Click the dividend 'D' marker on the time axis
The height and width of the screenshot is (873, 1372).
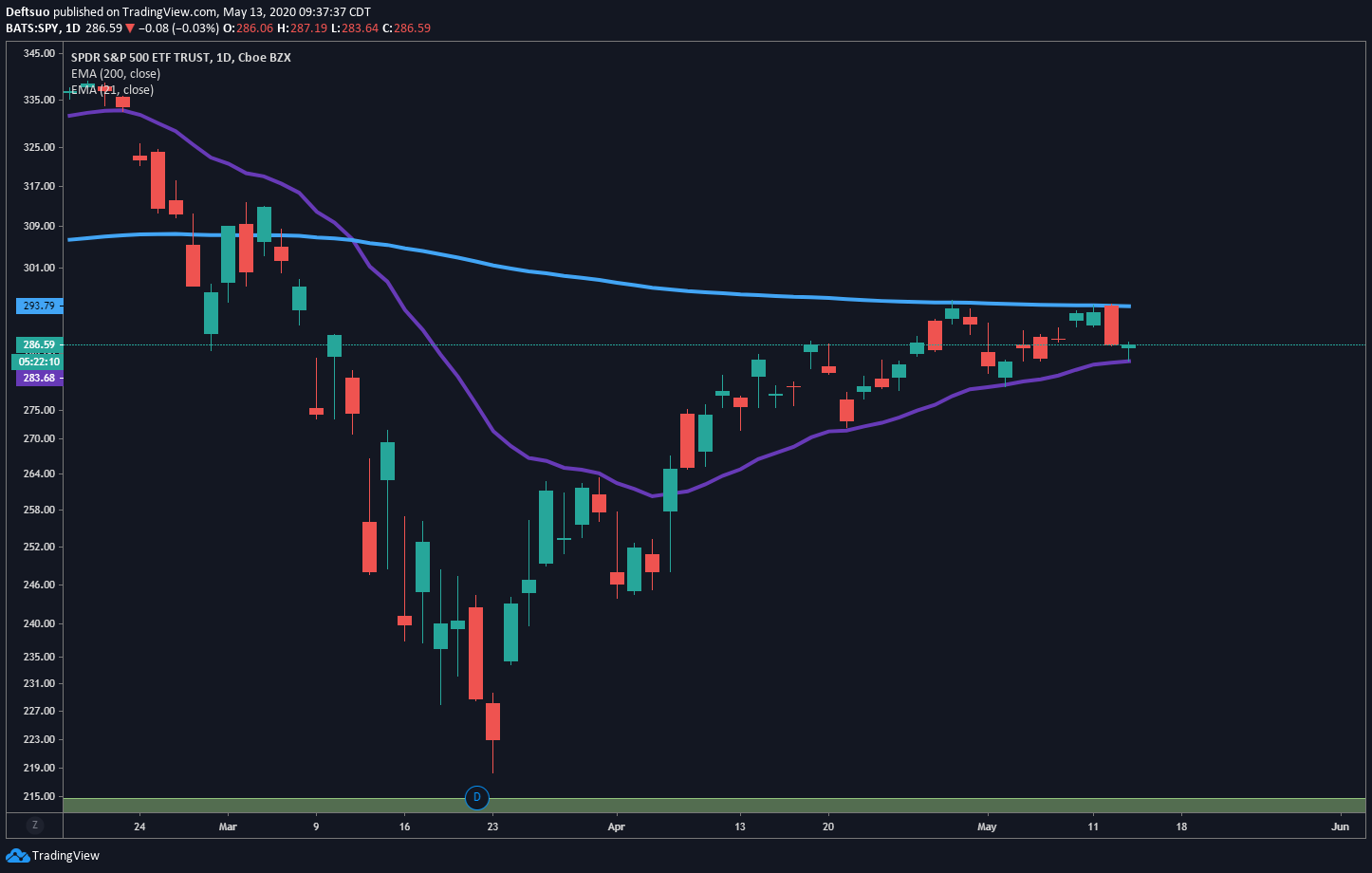point(477,798)
